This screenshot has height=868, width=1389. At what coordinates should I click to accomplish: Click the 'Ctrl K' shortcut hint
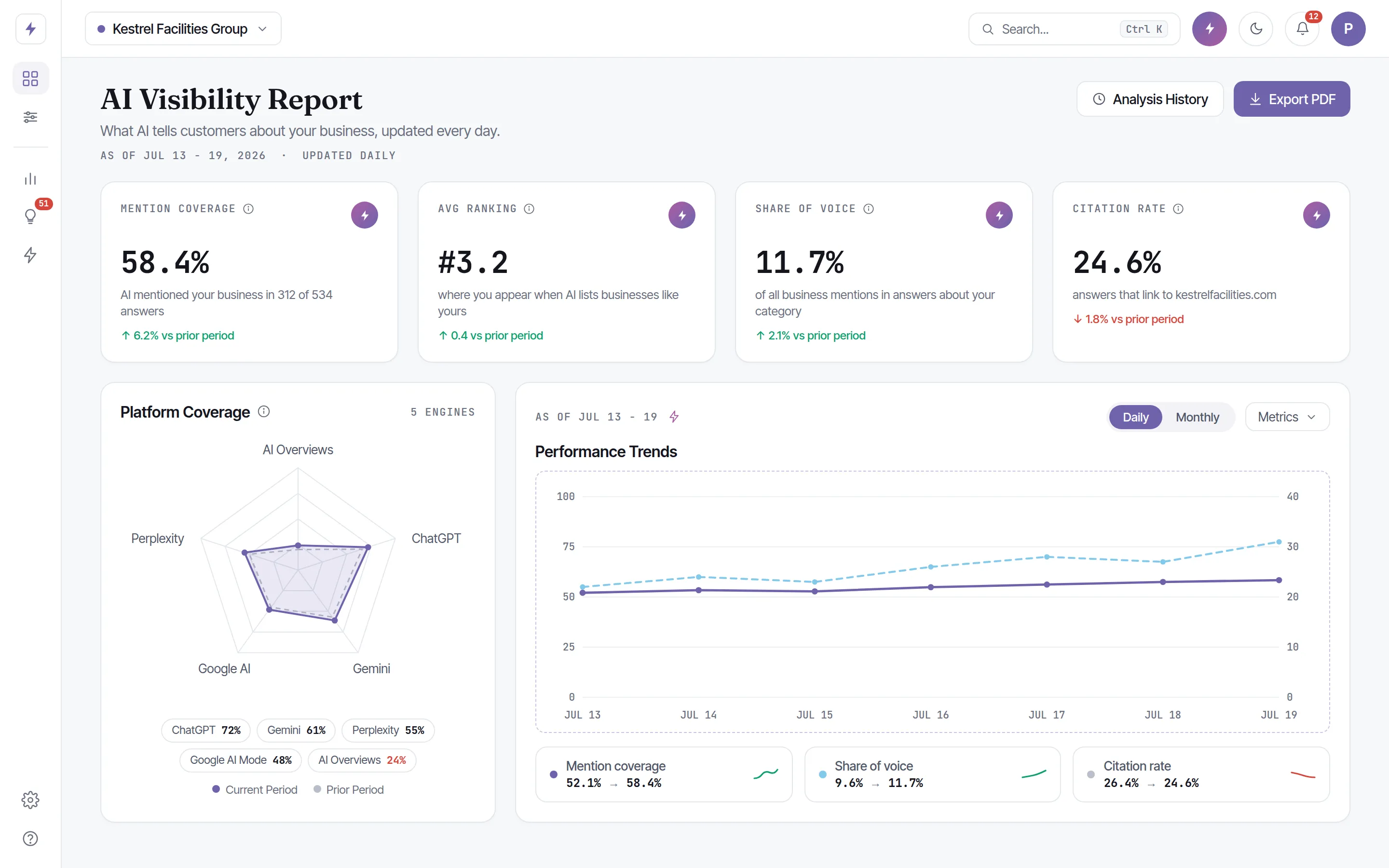tap(1144, 29)
